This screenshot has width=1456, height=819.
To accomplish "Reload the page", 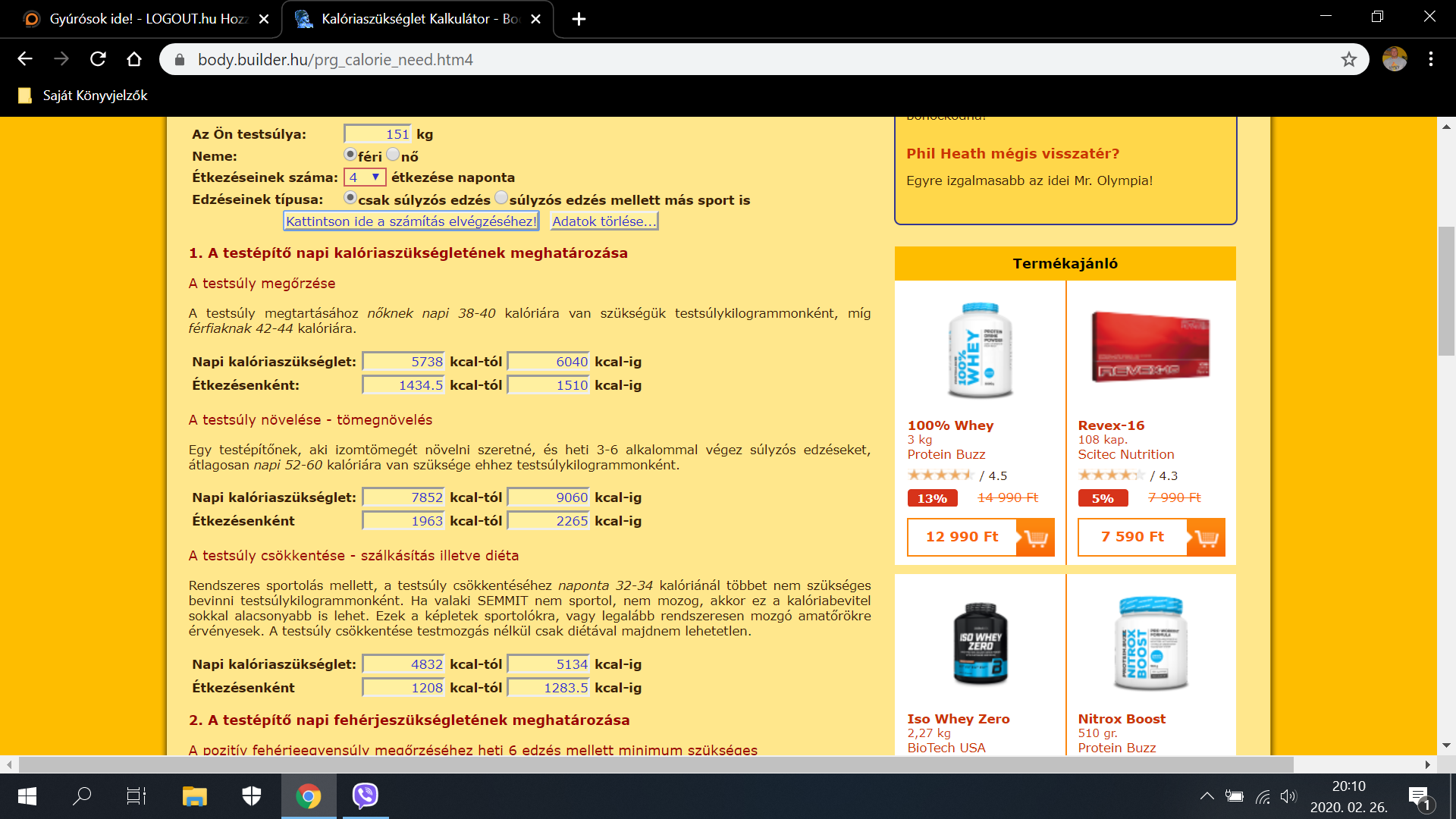I will [x=98, y=59].
